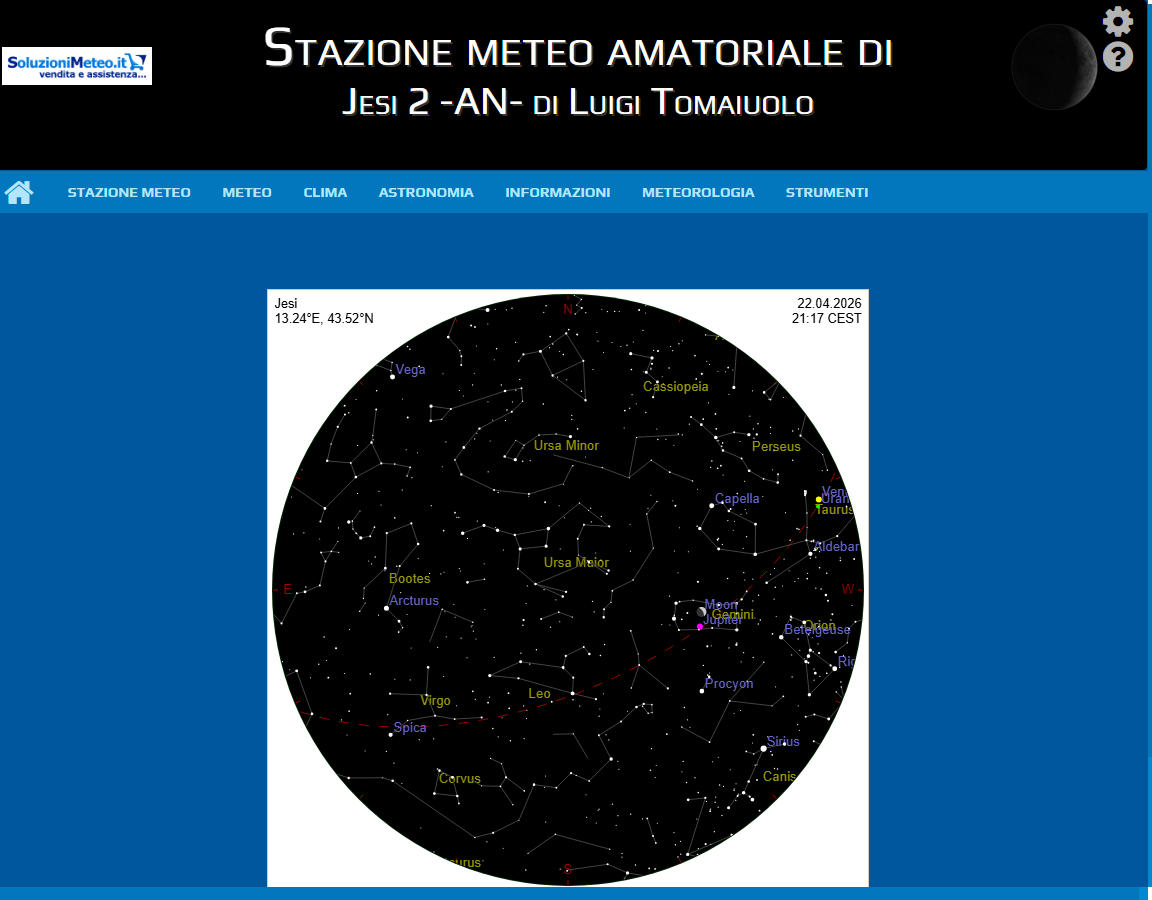The image size is (1152, 900).
Task: Click the Cassiopeia constellation label
Action: tap(675, 387)
